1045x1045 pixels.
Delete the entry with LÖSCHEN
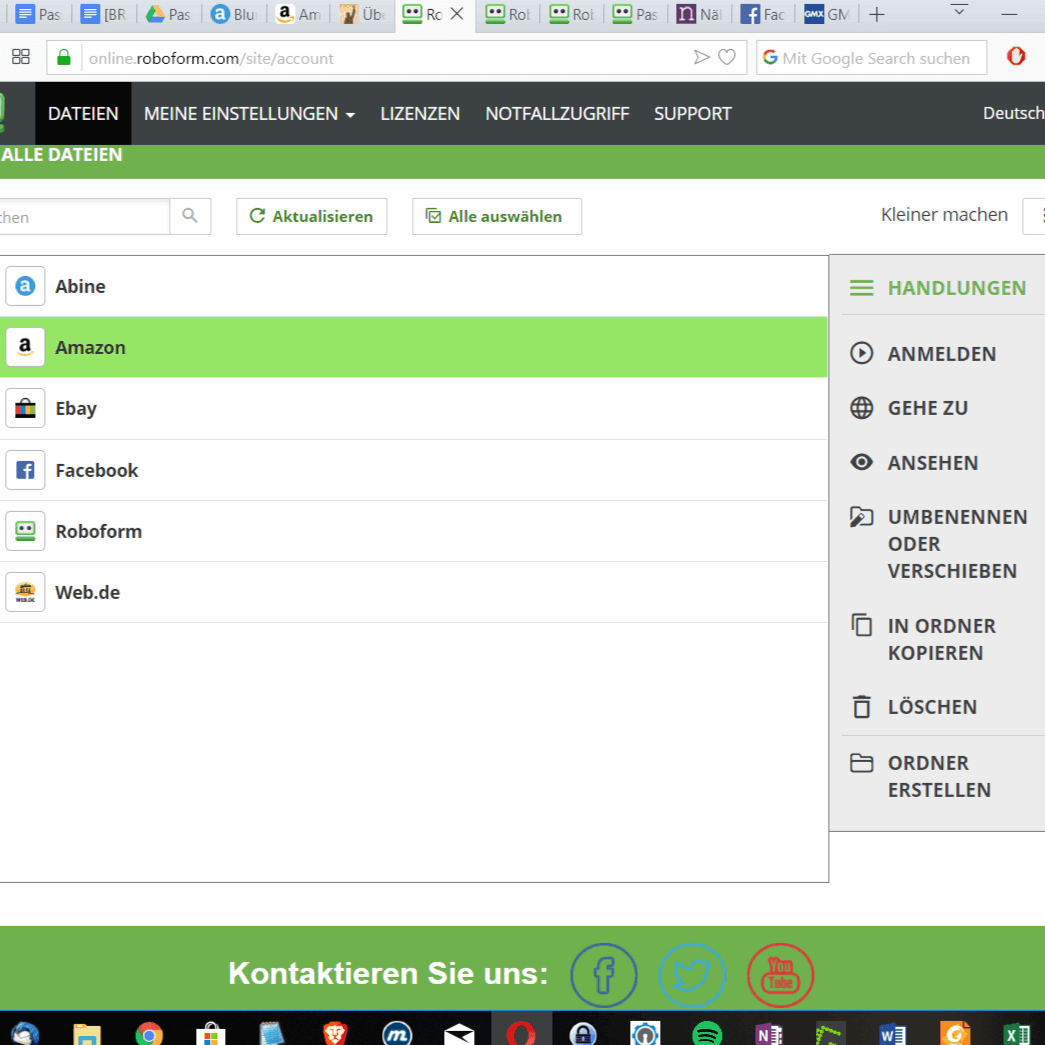pos(913,706)
